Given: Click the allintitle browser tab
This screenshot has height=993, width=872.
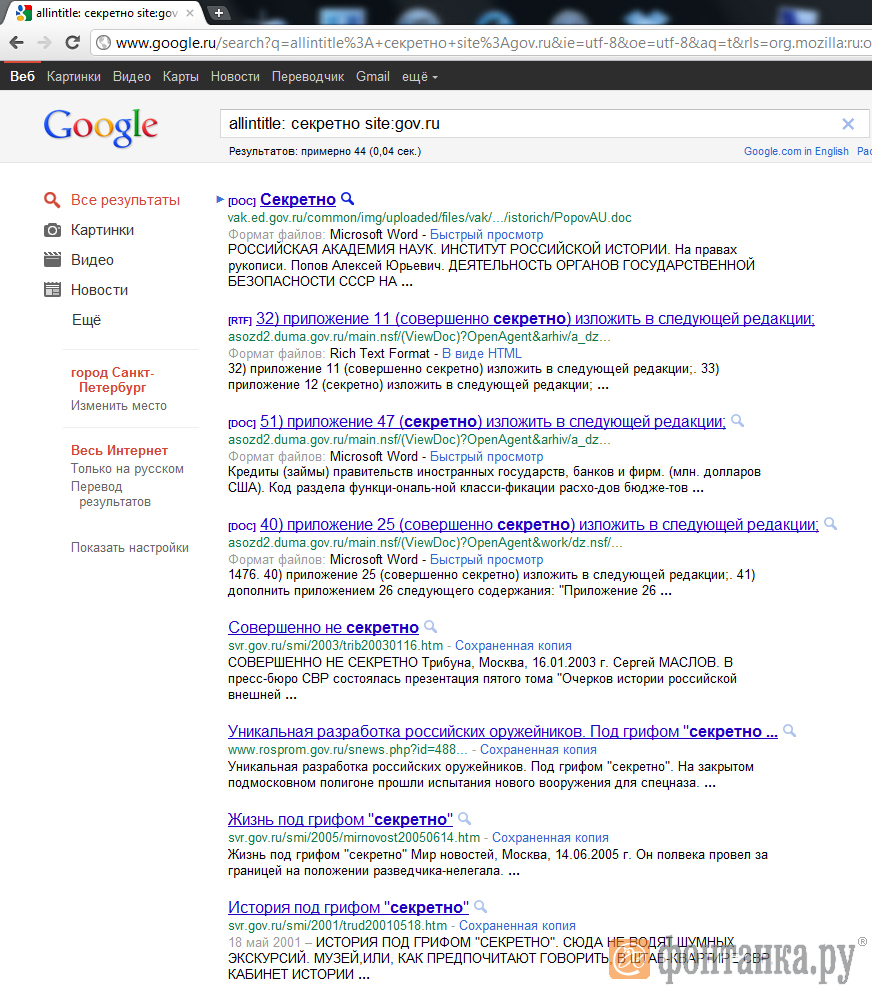Looking at the screenshot, I should 104,13.
